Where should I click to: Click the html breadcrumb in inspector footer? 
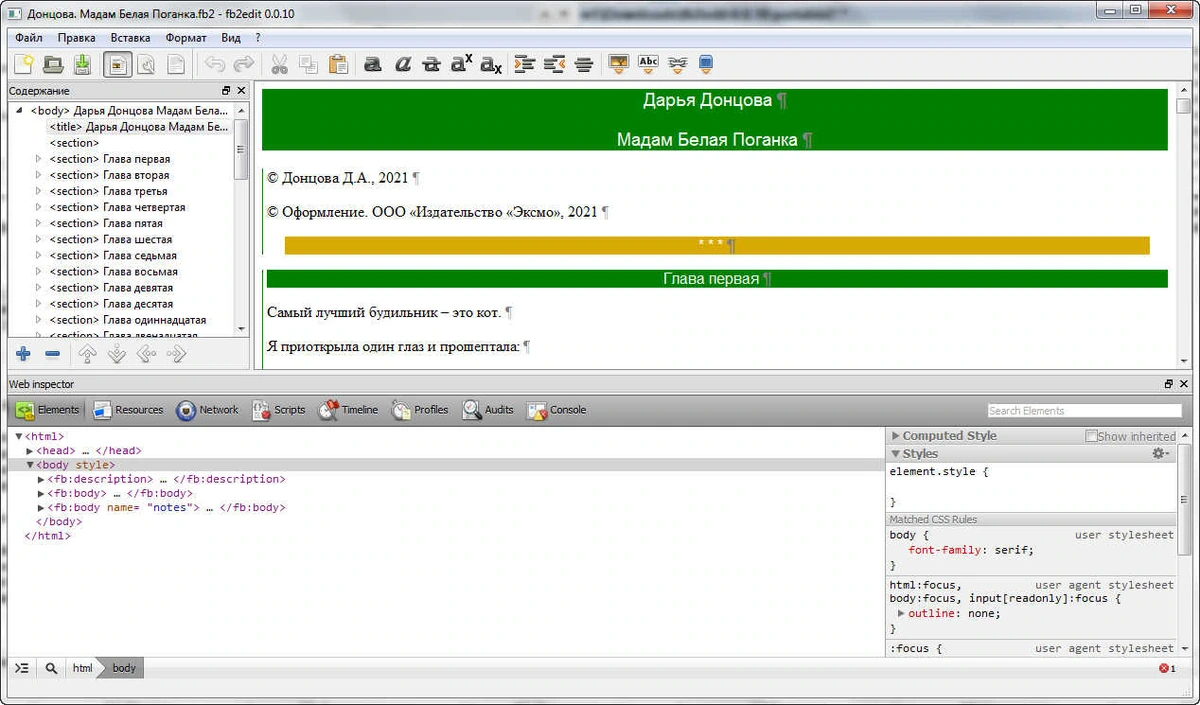point(82,668)
